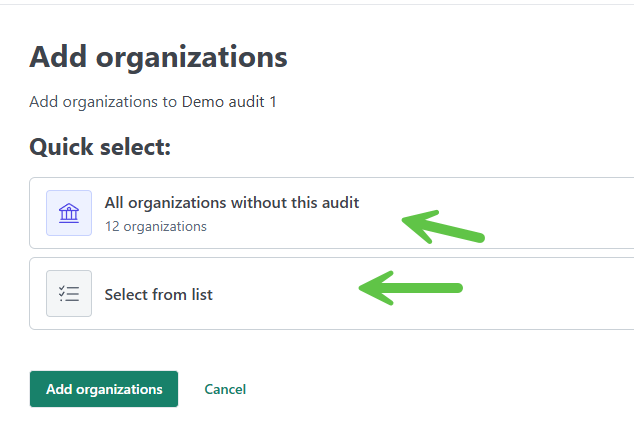Click the 'Select from list' label text

coord(158,295)
